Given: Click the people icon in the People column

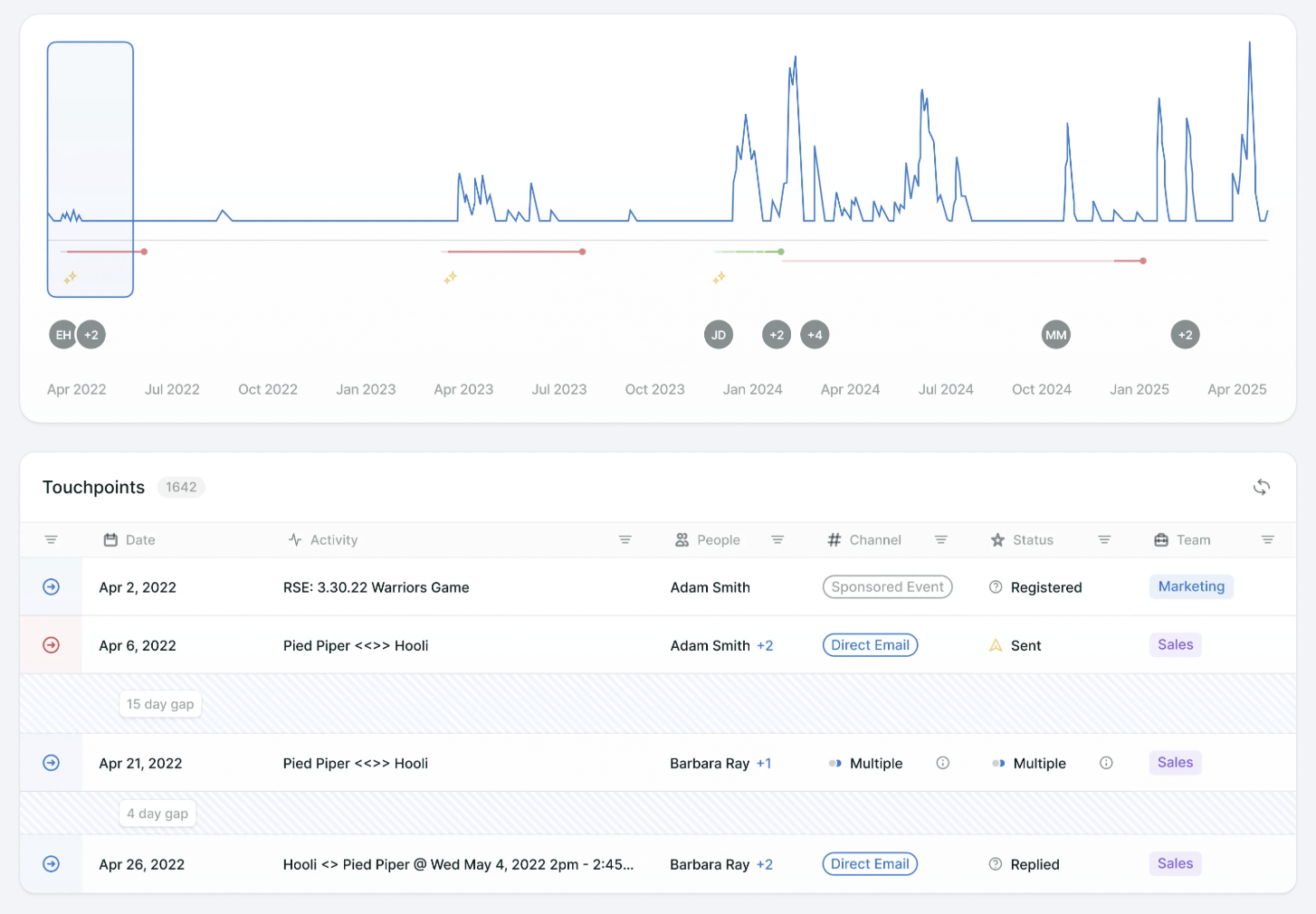Looking at the screenshot, I should coord(682,539).
